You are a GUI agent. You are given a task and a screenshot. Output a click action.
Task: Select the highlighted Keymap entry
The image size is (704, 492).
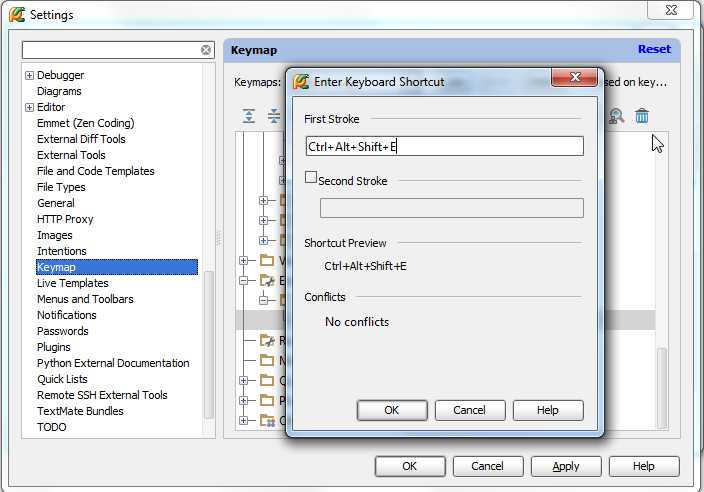coord(117,267)
